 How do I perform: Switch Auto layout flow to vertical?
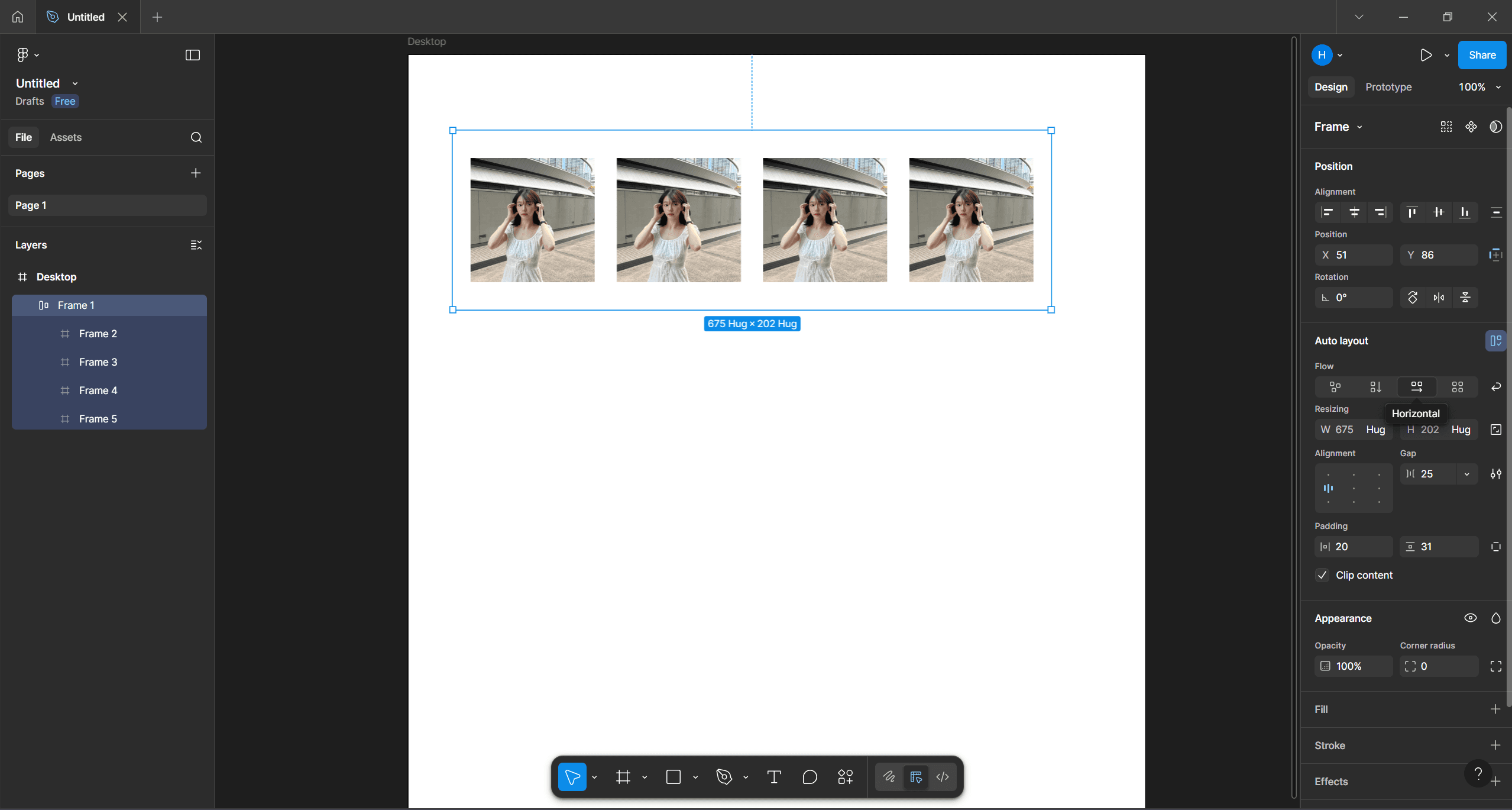click(1375, 387)
